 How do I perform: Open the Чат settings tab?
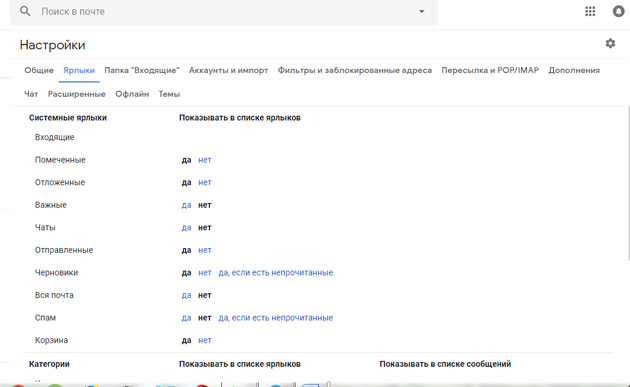31,94
